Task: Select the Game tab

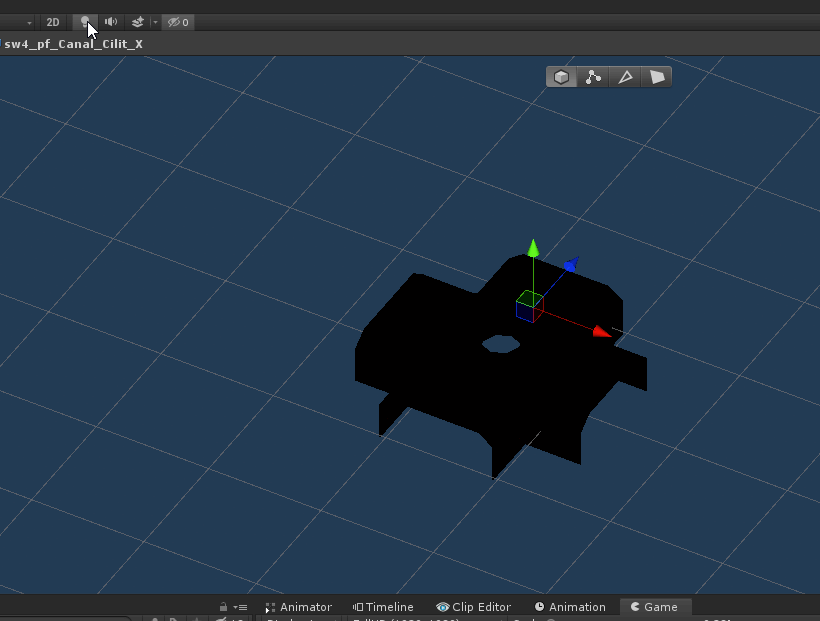Action: [x=658, y=606]
